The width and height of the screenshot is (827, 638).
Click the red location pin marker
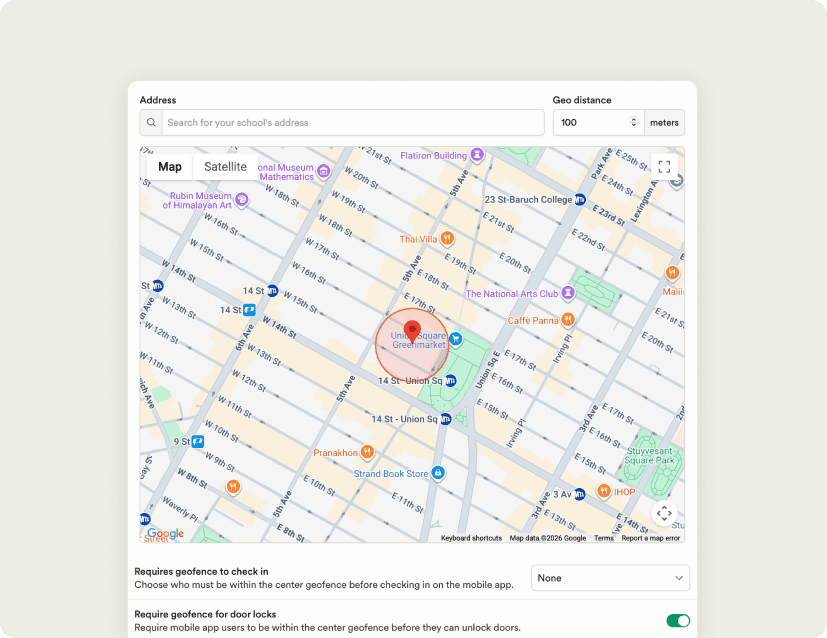pos(412,332)
